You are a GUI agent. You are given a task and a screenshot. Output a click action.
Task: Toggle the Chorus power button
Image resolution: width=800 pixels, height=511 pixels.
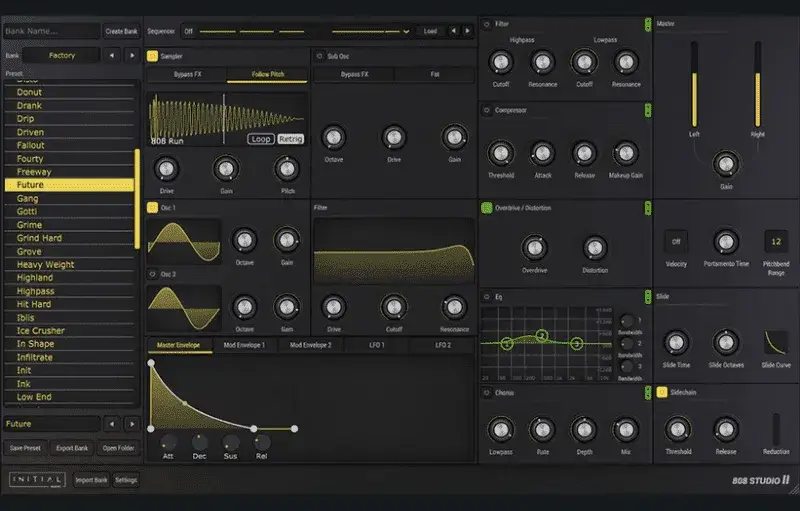487,393
